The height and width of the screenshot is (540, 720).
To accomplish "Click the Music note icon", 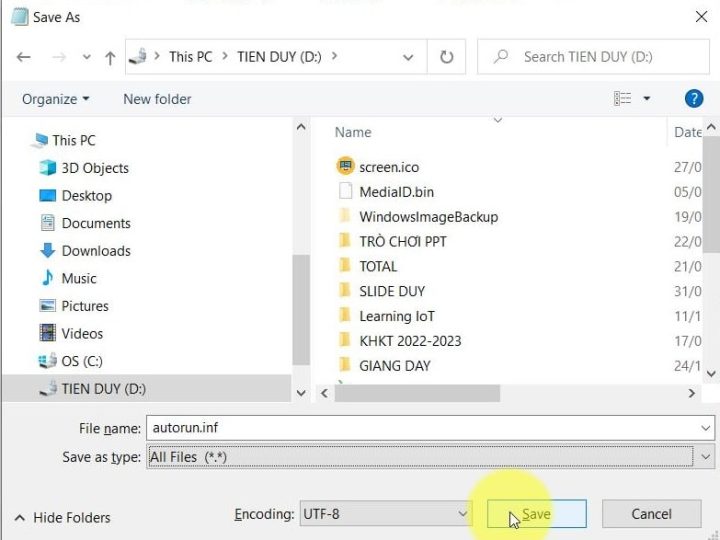I will point(47,278).
